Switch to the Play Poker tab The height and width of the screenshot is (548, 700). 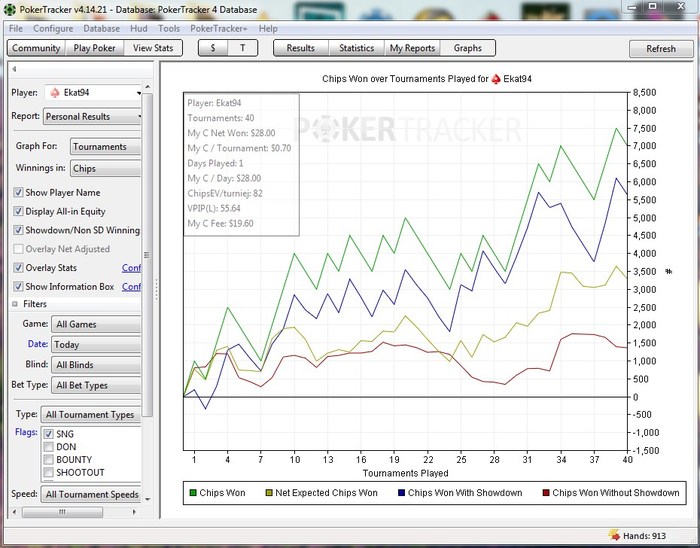coord(94,48)
